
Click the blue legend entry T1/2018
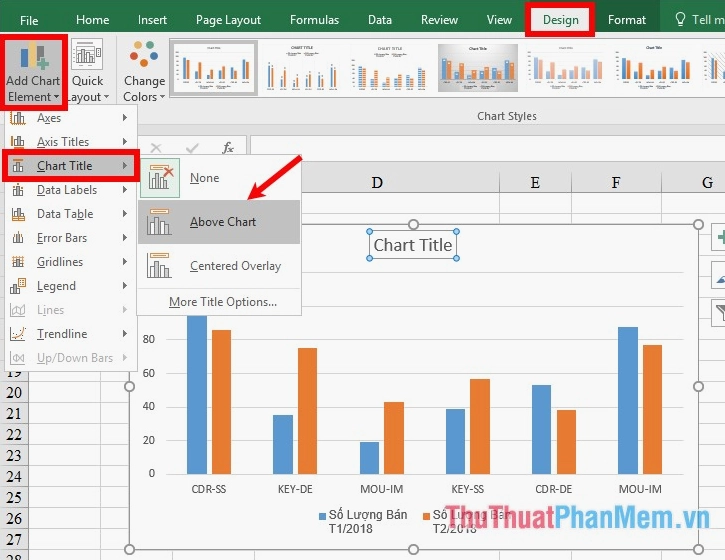(x=363, y=521)
